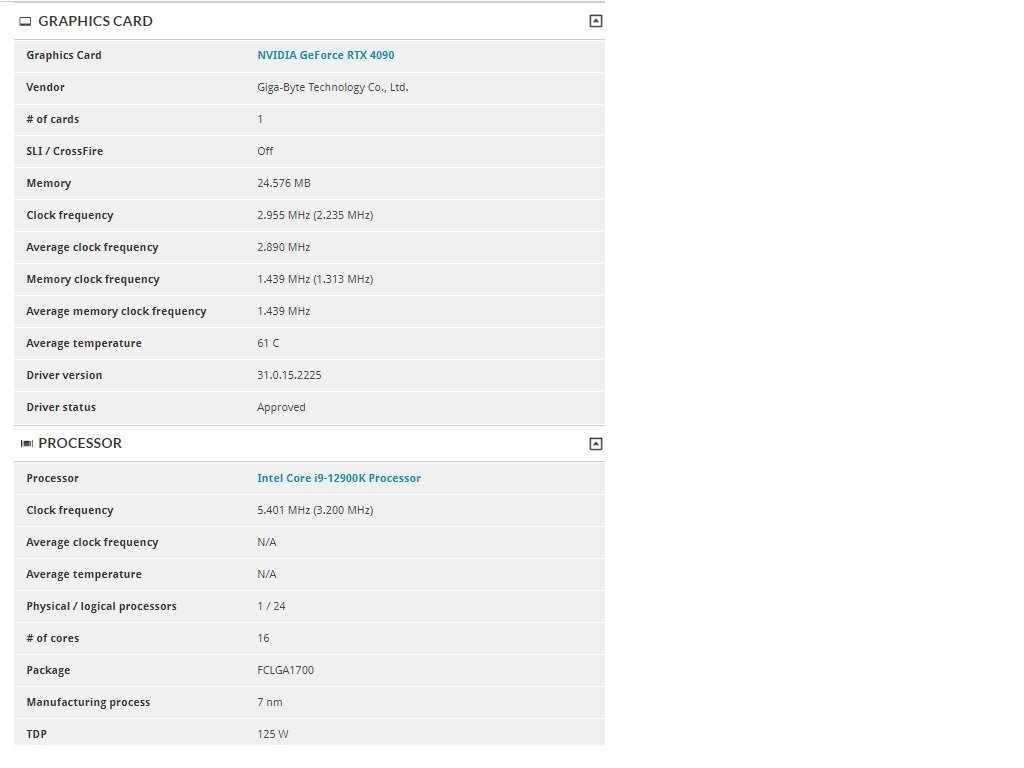
Task: Click the Physical / logical processors label
Action: coord(102,607)
